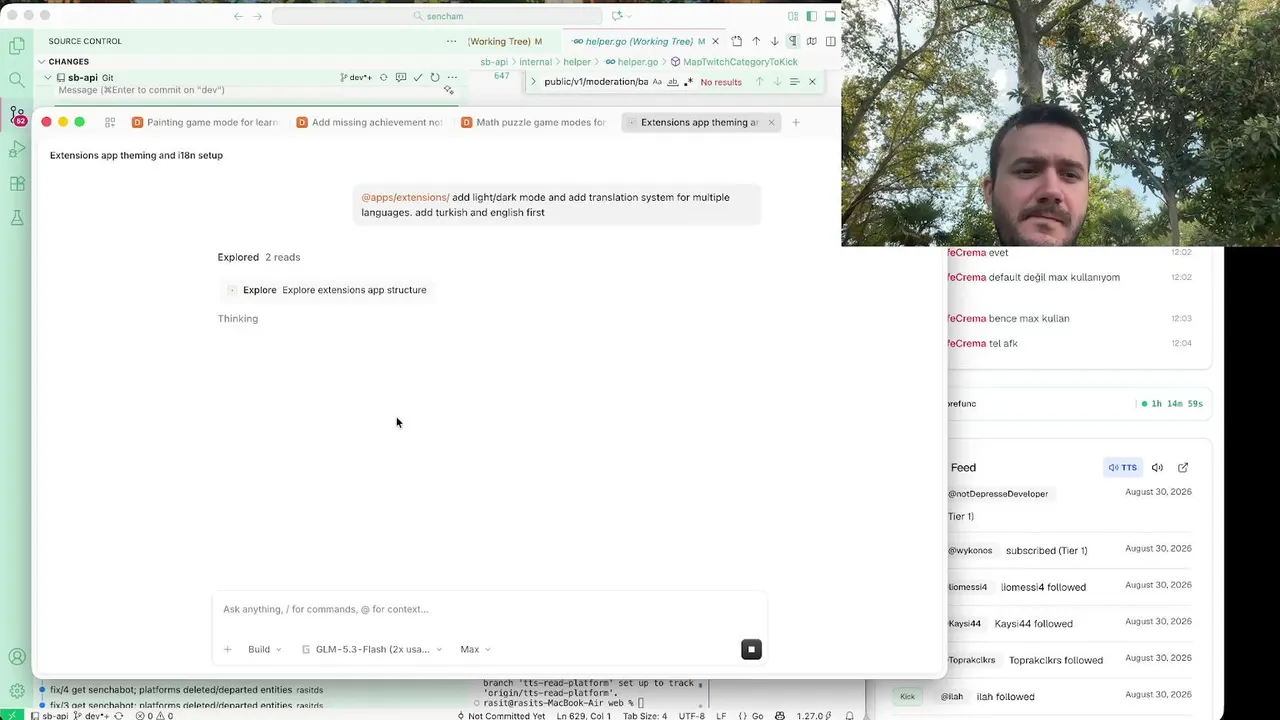Go to previous change in diff editor
Viewport: 1280px width, 720px height.
[x=756, y=41]
